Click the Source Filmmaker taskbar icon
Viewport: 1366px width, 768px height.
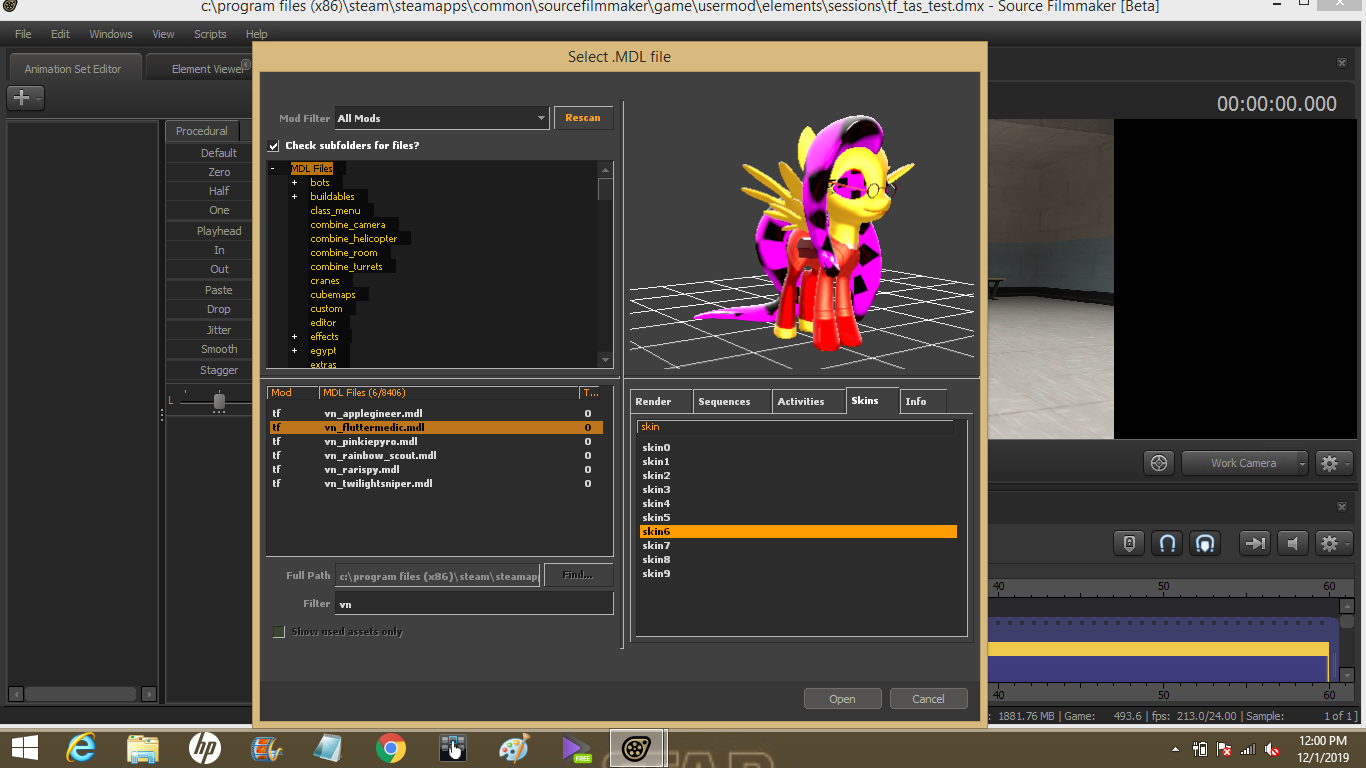(x=636, y=748)
